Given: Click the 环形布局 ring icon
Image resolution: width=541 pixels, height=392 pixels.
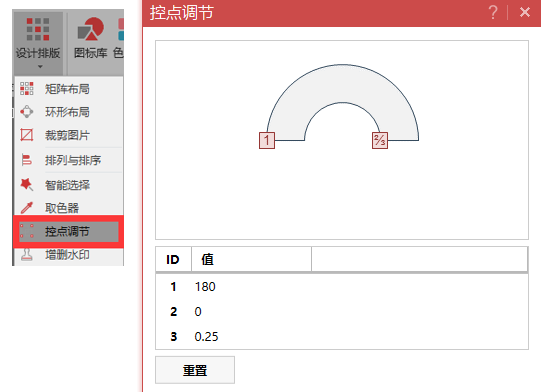Looking at the screenshot, I should click(27, 112).
